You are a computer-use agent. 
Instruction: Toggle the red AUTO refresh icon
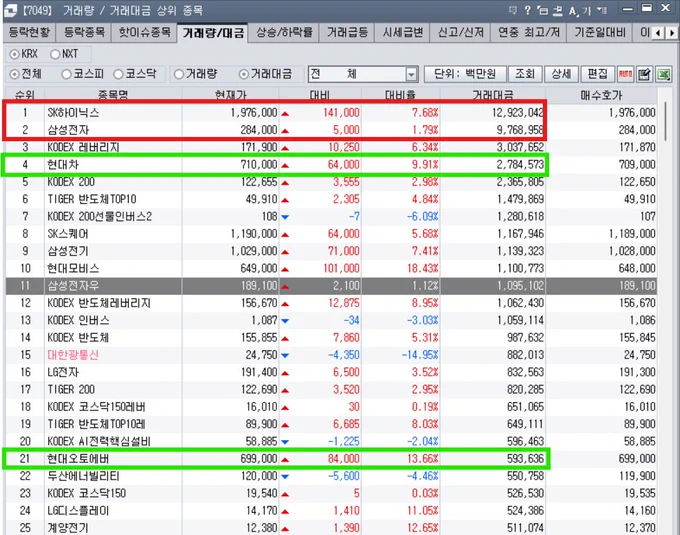pyautogui.click(x=625, y=74)
